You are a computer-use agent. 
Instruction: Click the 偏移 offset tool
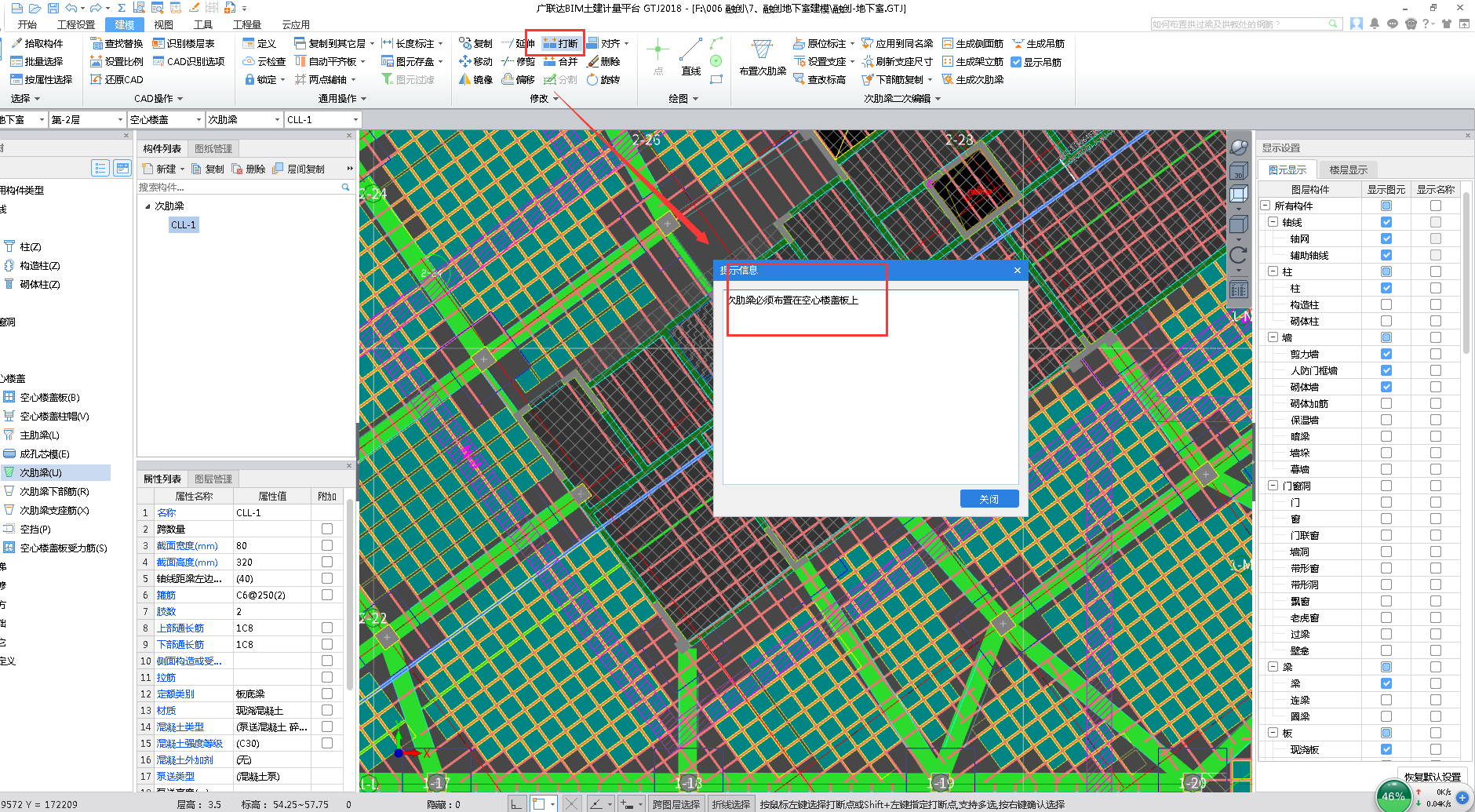tap(518, 79)
